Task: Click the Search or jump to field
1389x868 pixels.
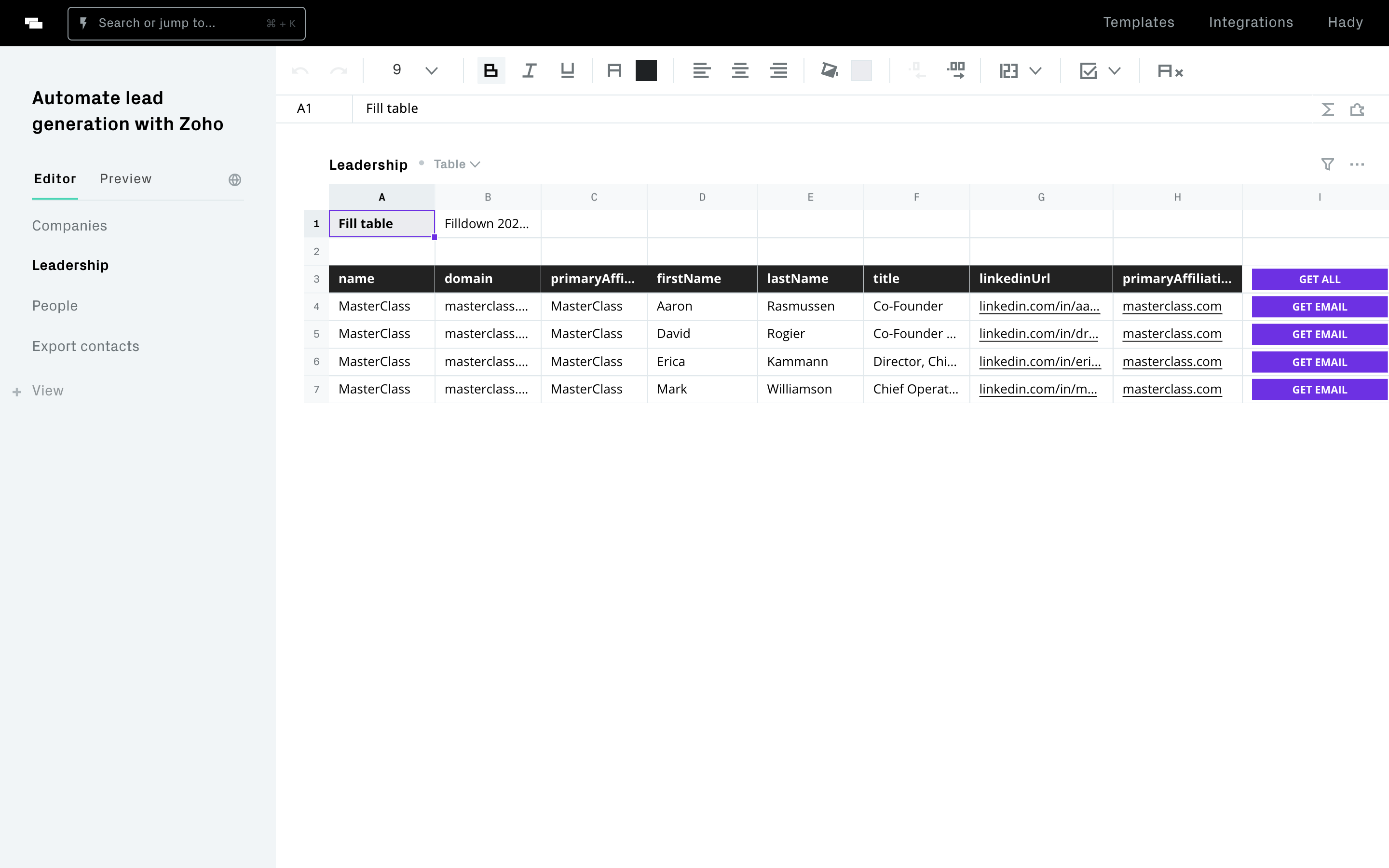Action: (187, 24)
